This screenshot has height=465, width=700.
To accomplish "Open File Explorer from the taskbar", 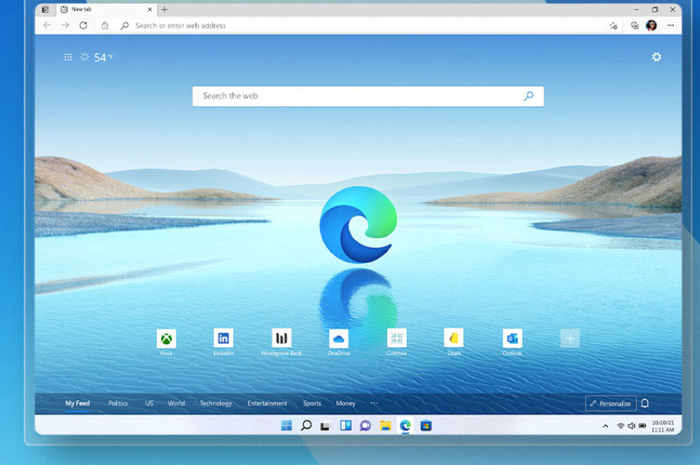I will [x=385, y=426].
